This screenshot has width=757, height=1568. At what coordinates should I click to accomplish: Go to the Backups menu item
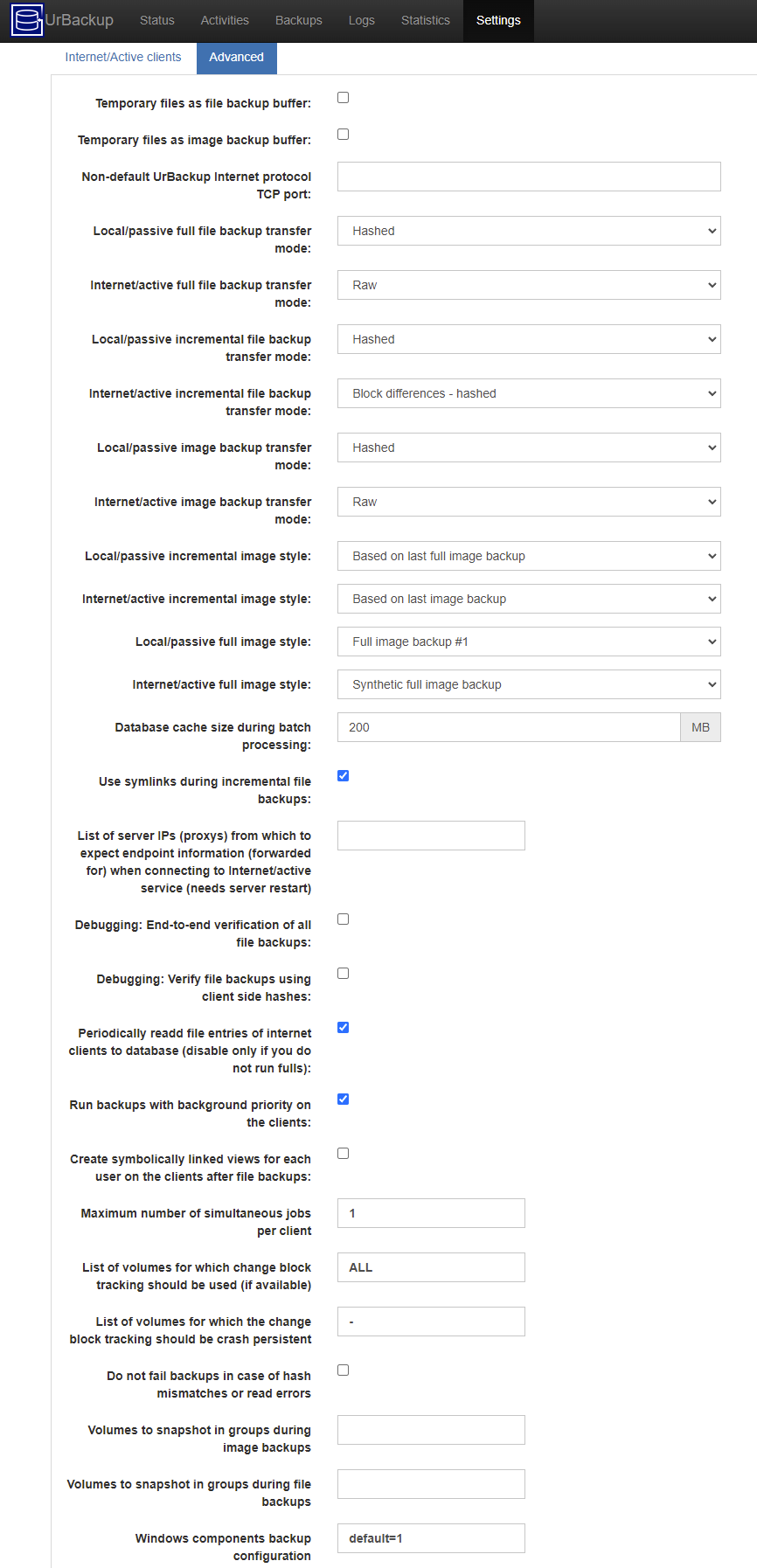(299, 20)
